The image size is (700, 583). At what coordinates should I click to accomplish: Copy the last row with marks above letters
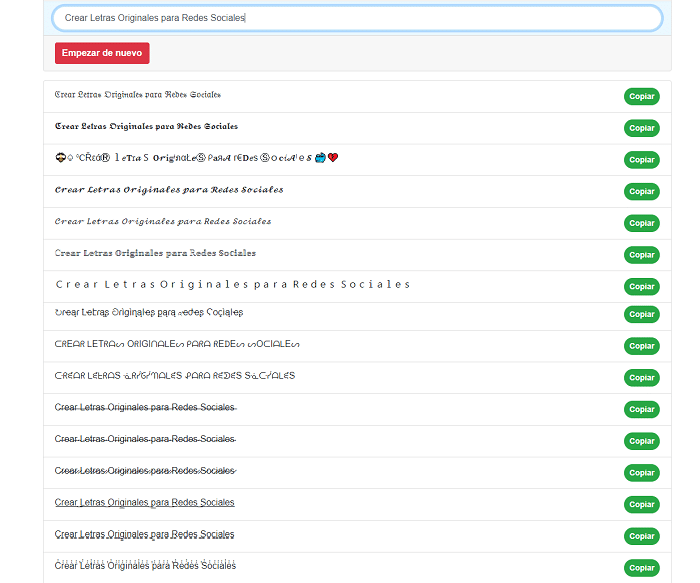point(641,567)
